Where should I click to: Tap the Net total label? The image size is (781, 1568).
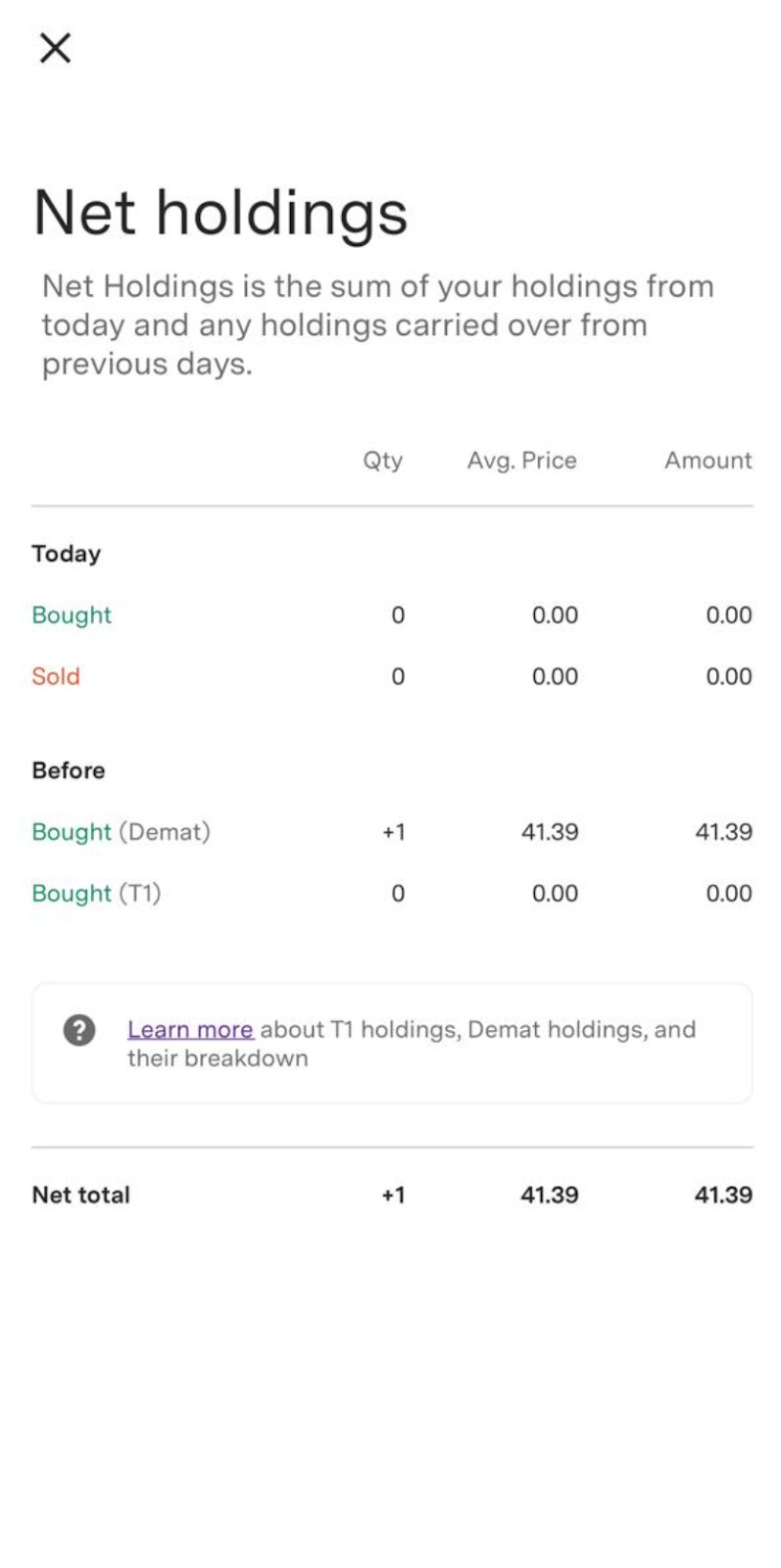[80, 1195]
